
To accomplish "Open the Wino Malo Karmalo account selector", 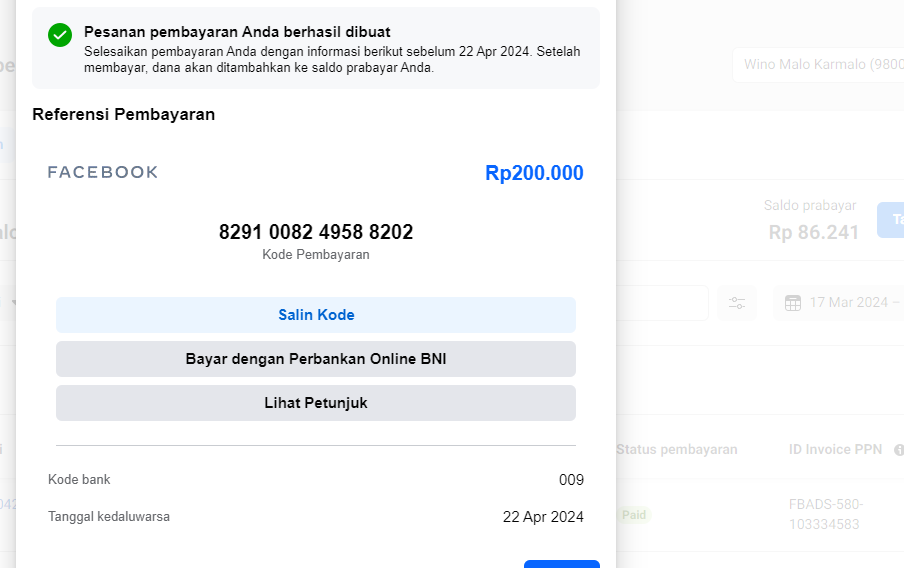I will click(x=818, y=66).
